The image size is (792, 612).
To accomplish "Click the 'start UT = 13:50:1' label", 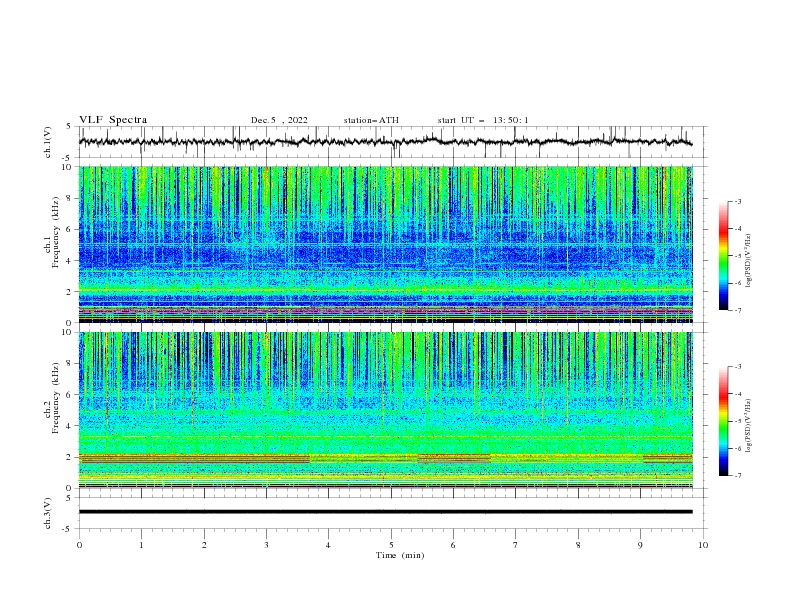I will (x=483, y=120).
